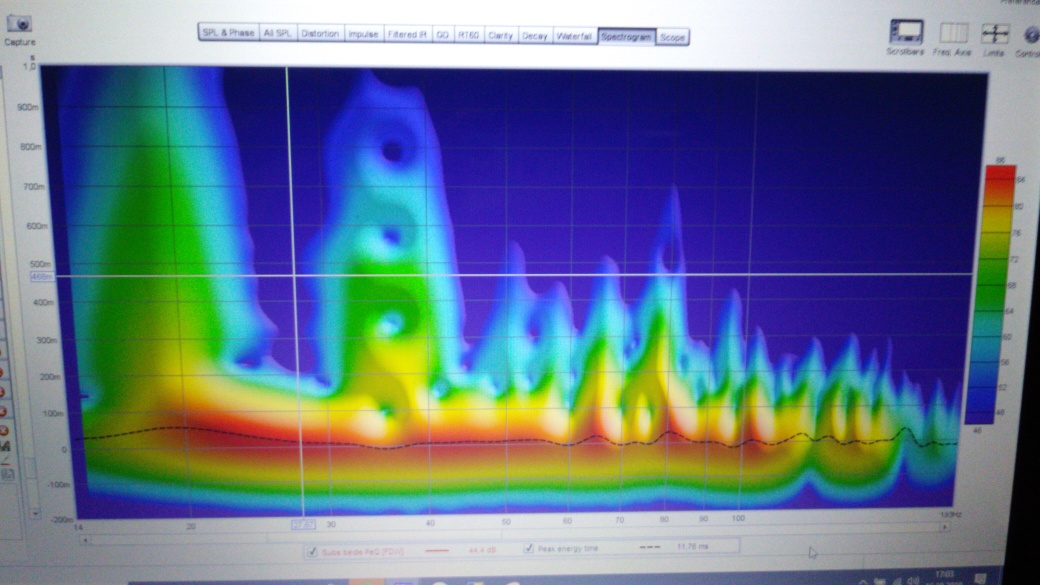Click the horizontal scrollbar right arrow
The image size is (1040, 585).
[946, 527]
